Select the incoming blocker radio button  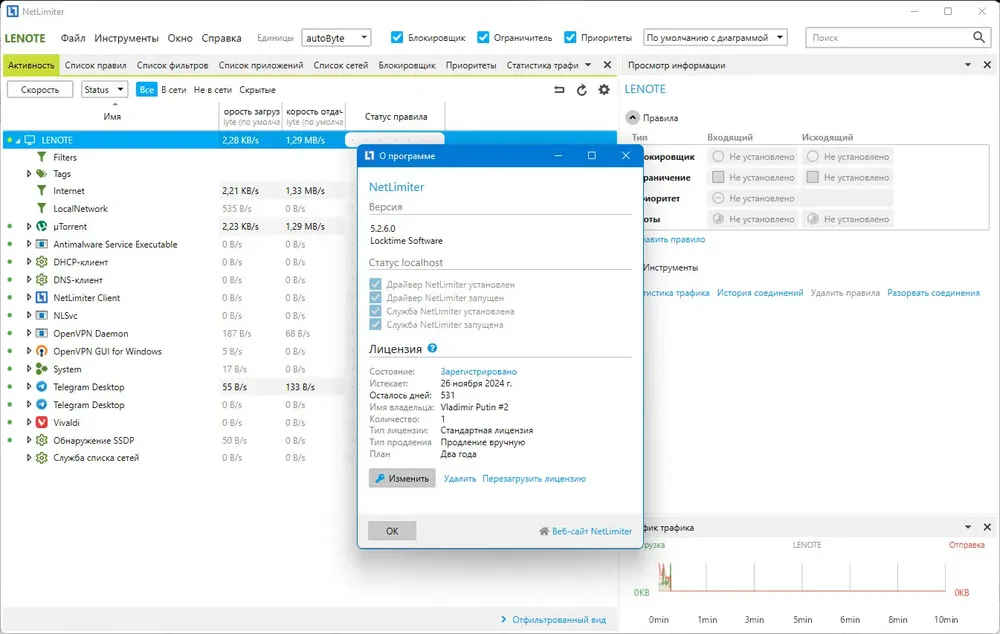click(x=718, y=156)
